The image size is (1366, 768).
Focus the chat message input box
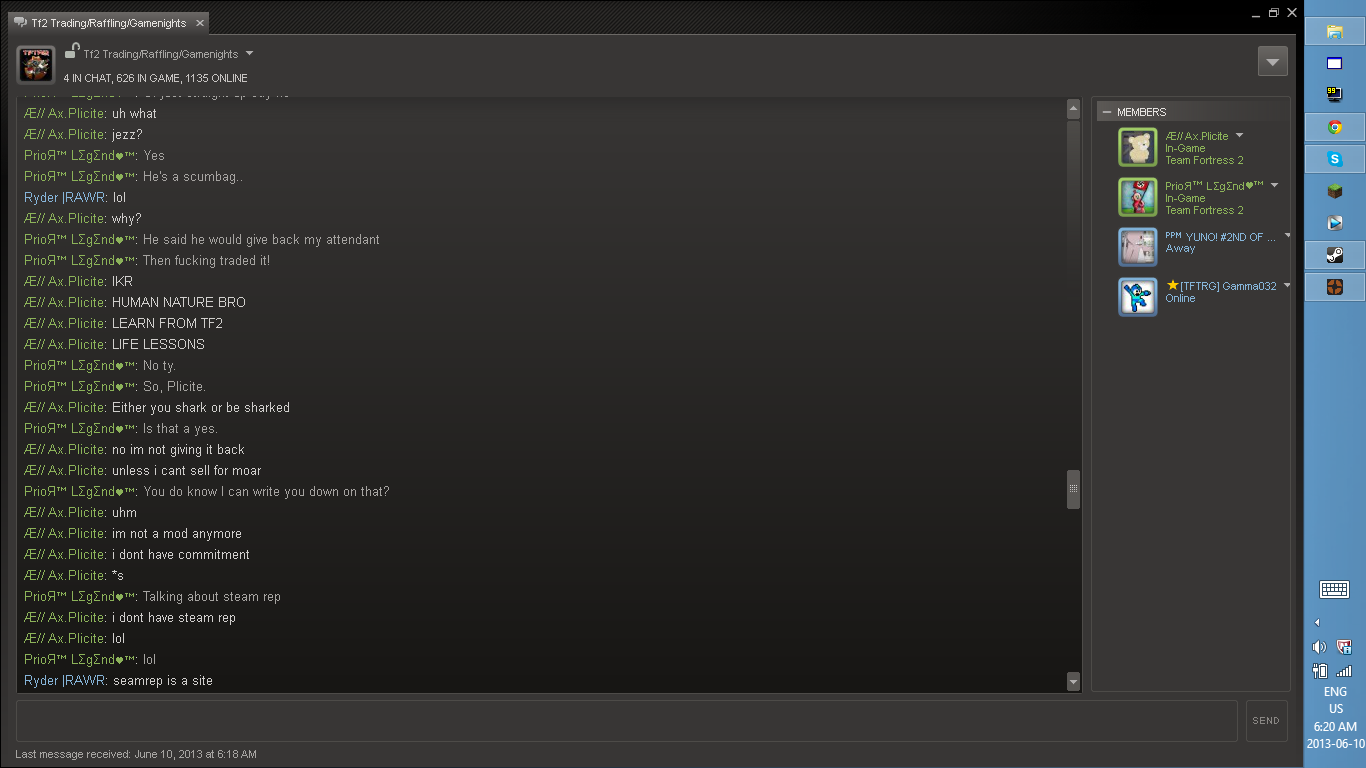click(x=627, y=721)
